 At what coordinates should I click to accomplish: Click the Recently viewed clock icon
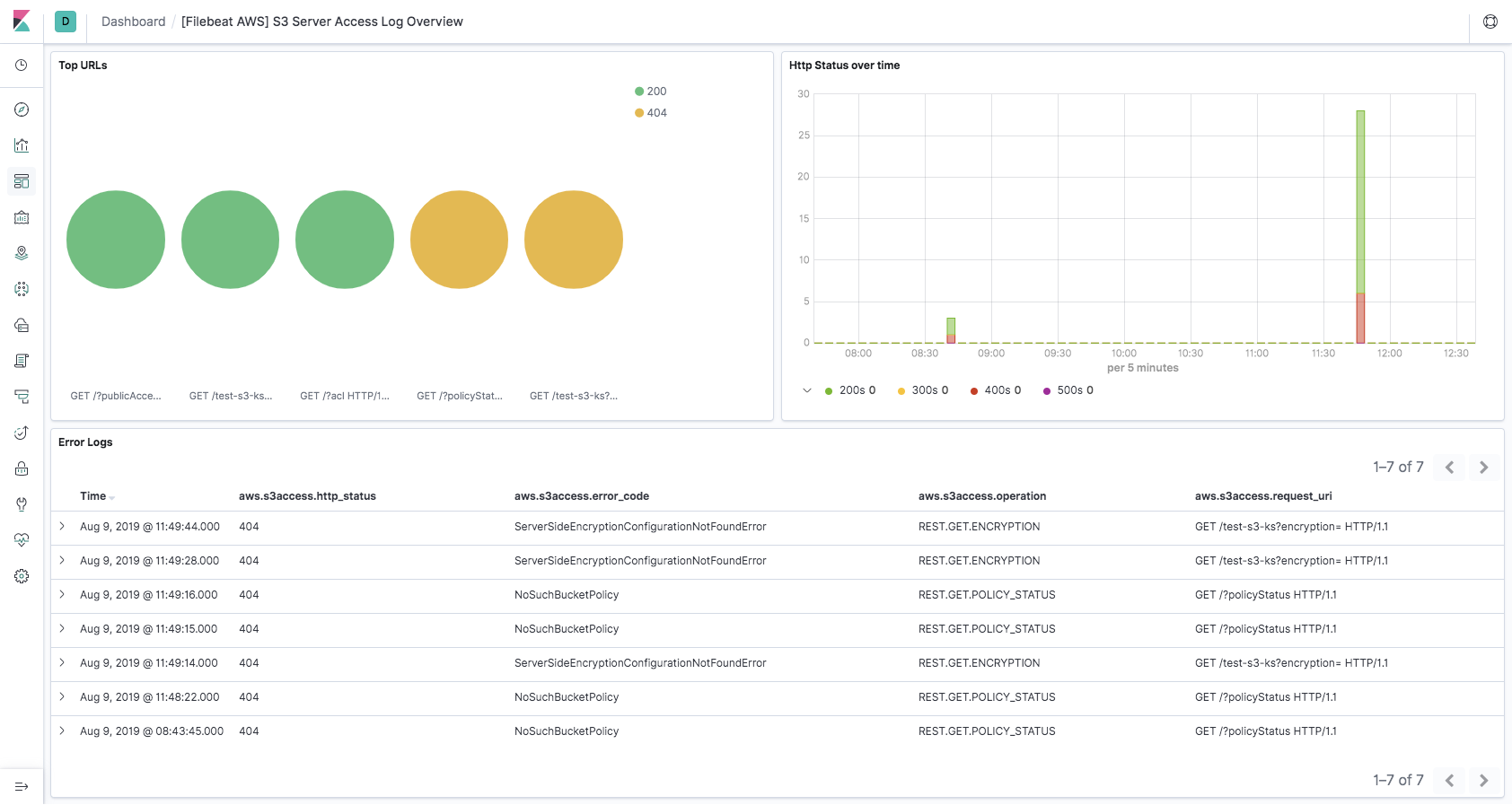click(x=22, y=66)
